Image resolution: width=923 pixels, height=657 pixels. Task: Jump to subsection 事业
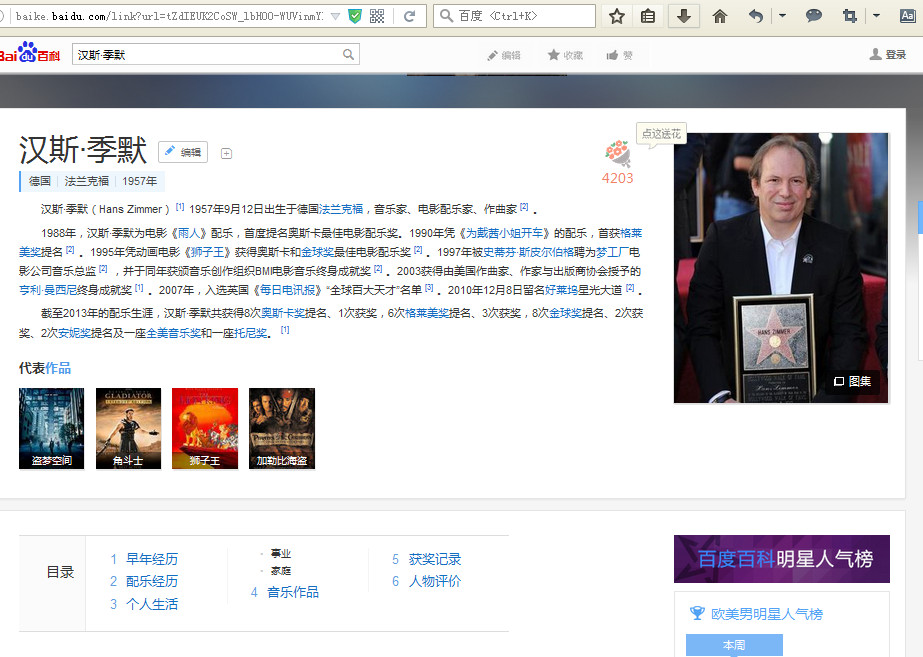pyautogui.click(x=281, y=553)
